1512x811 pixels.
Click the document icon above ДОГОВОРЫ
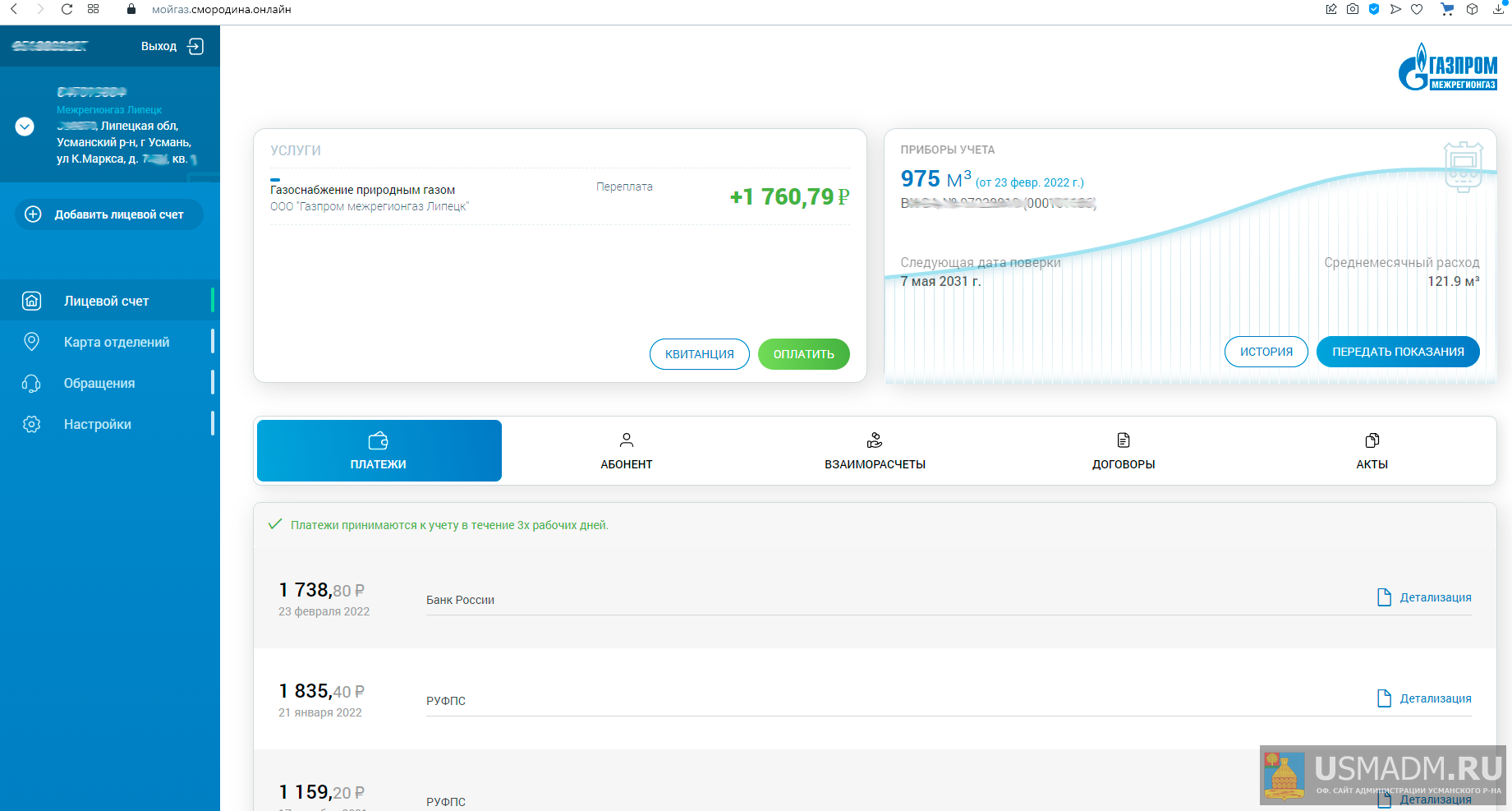(1124, 440)
